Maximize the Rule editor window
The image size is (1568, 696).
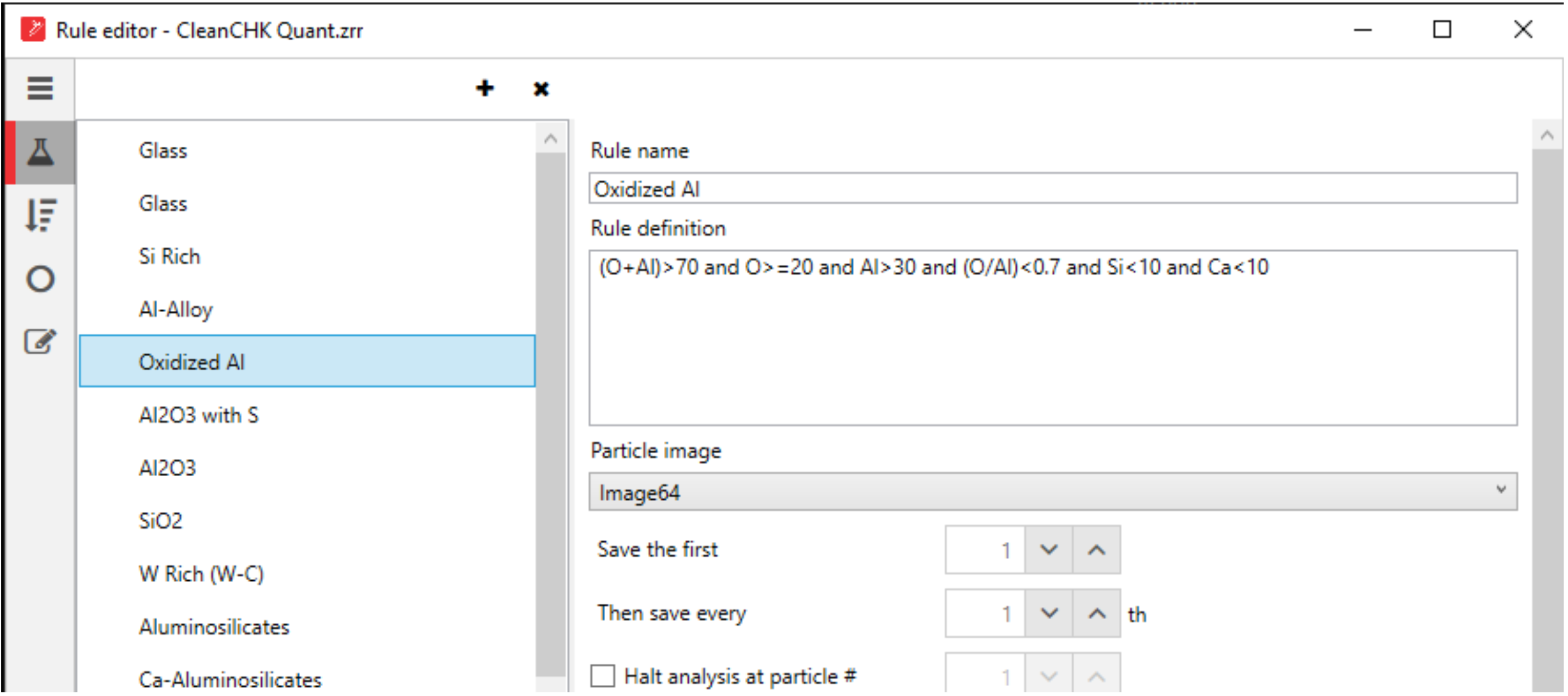1442,30
